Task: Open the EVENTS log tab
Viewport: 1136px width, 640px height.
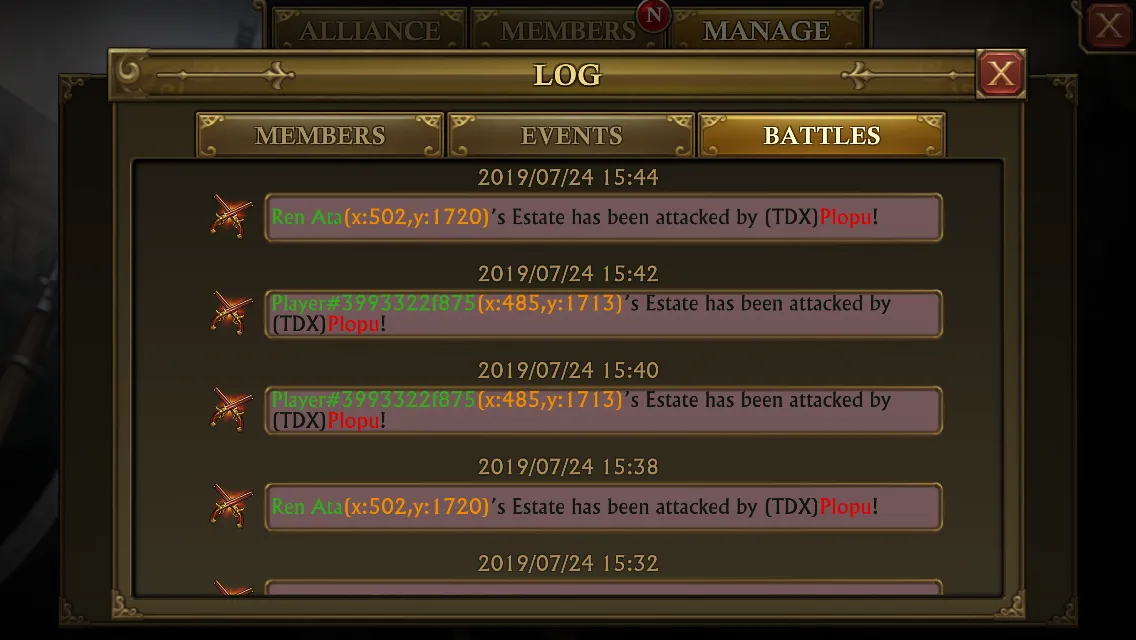Action: (571, 135)
